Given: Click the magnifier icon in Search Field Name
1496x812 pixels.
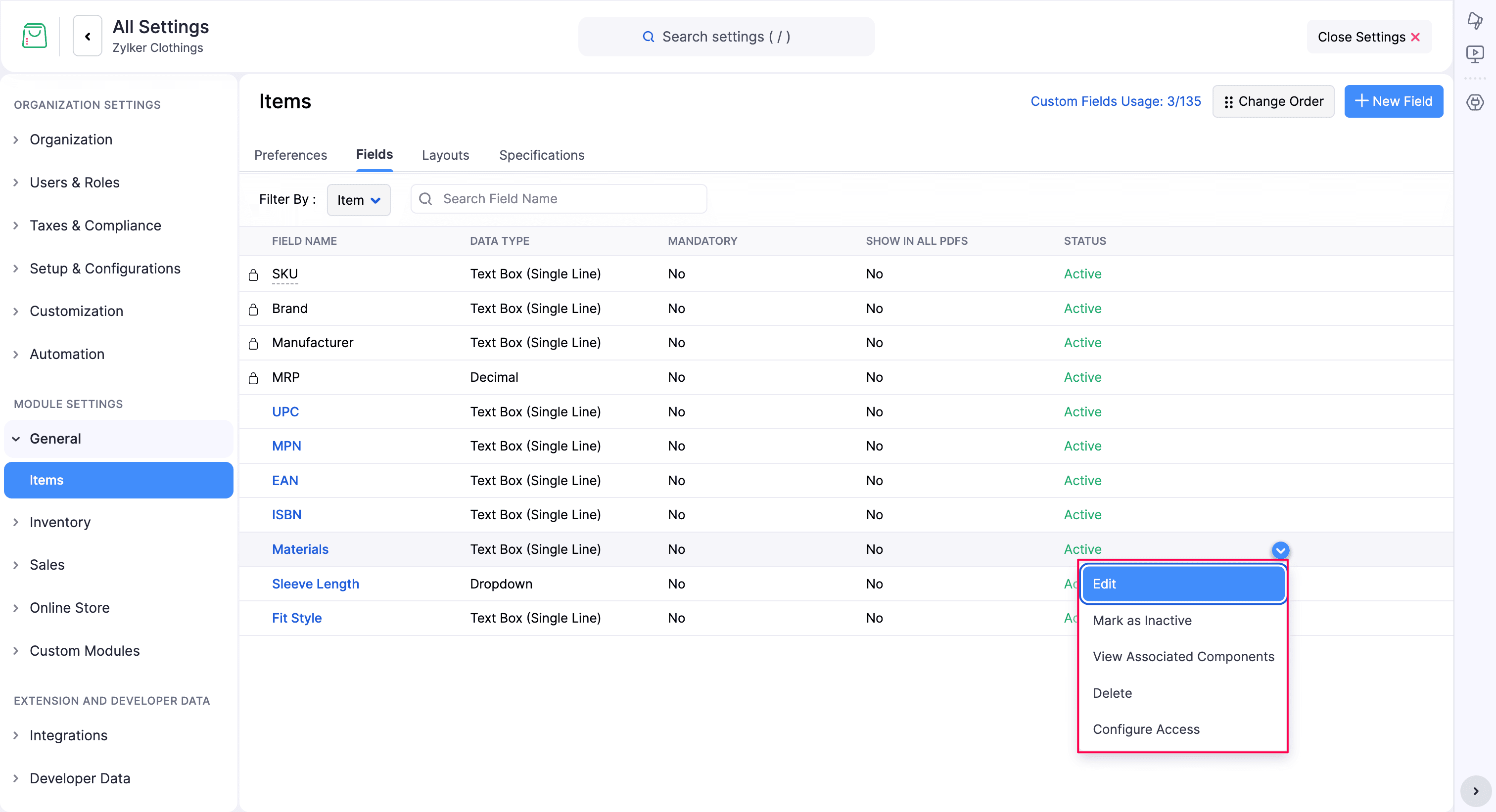Looking at the screenshot, I should 425,199.
